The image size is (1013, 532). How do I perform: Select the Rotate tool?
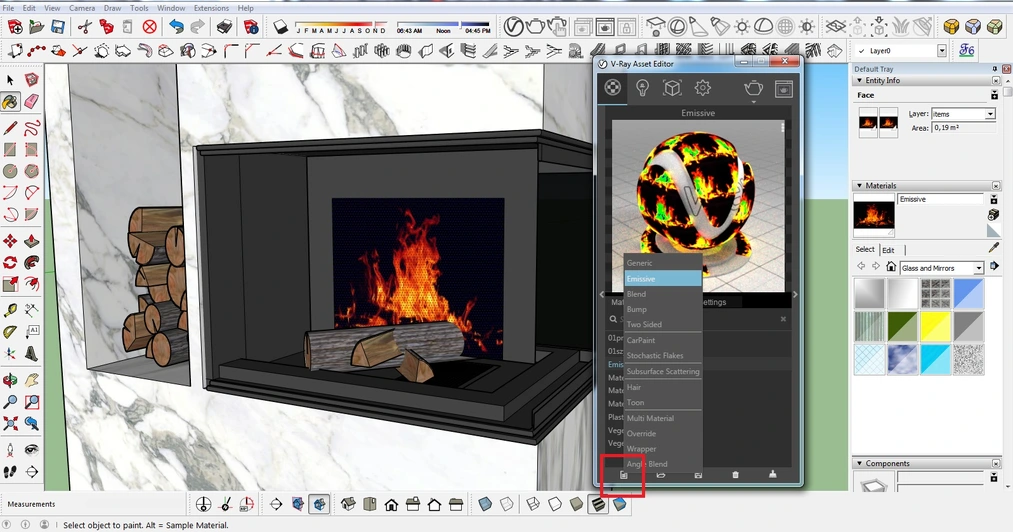[x=10, y=262]
